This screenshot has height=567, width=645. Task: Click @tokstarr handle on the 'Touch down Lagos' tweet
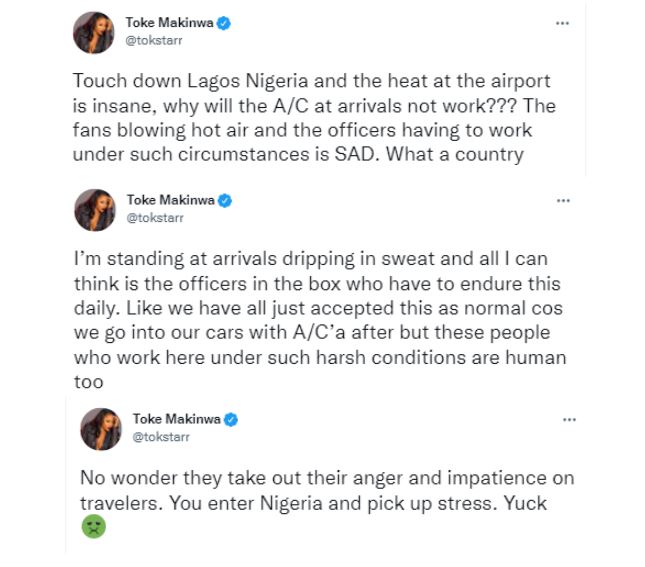pyautogui.click(x=151, y=39)
